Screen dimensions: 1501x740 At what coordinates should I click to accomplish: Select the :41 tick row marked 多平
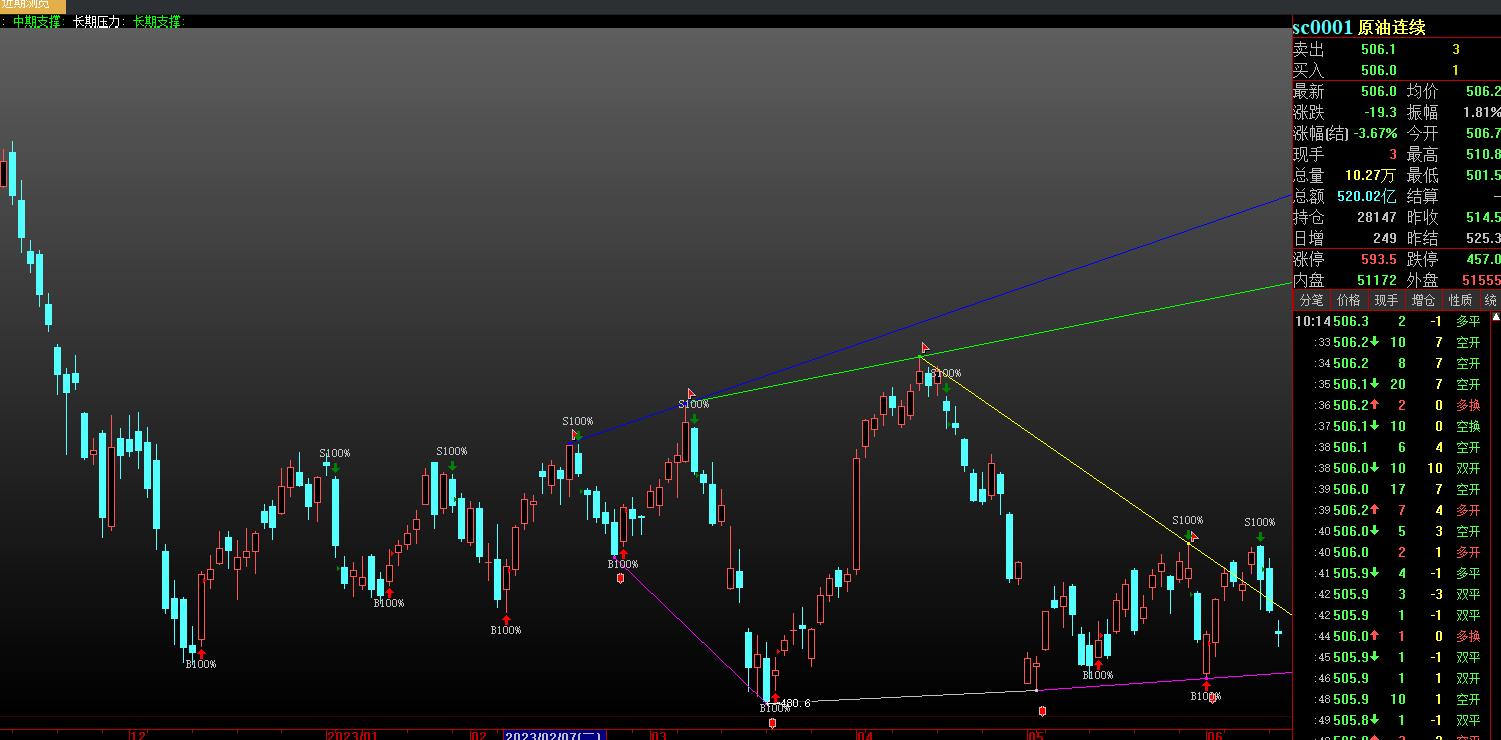[1392, 573]
